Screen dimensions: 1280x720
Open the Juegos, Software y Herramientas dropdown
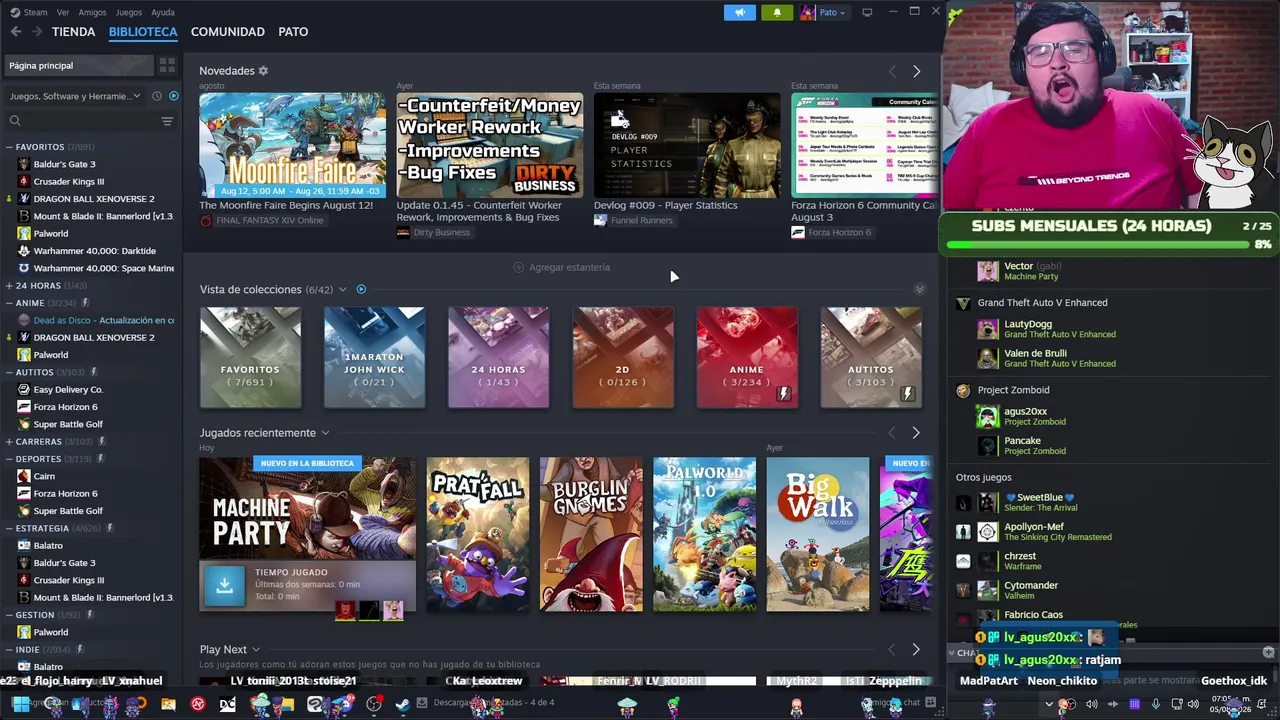pyautogui.click(x=75, y=96)
